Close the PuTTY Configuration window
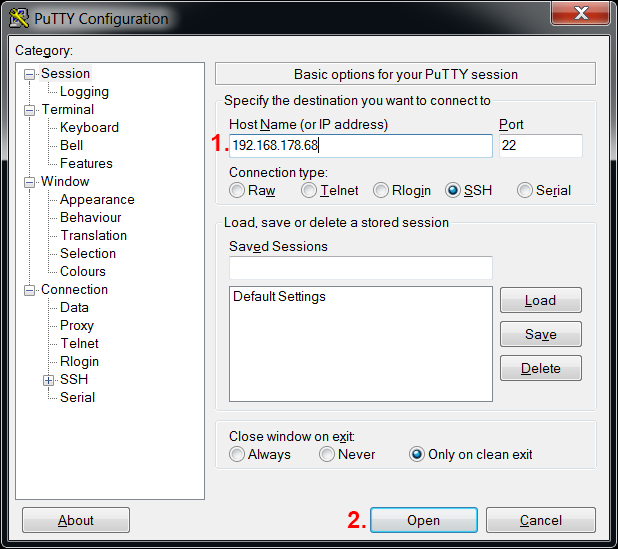 pos(581,13)
